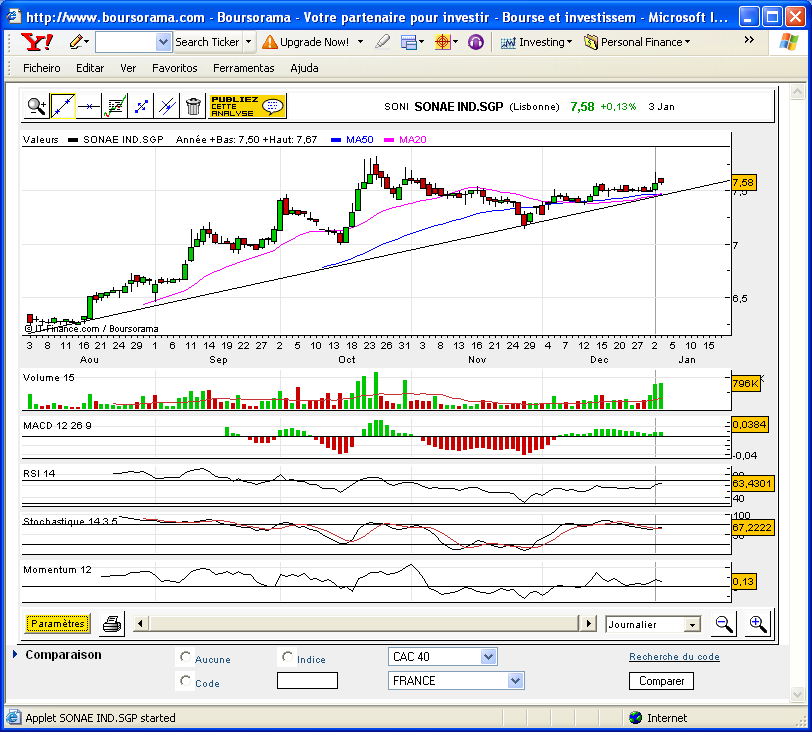Click the trash icon to delete drawings
This screenshot has height=732, width=812.
tap(193, 105)
